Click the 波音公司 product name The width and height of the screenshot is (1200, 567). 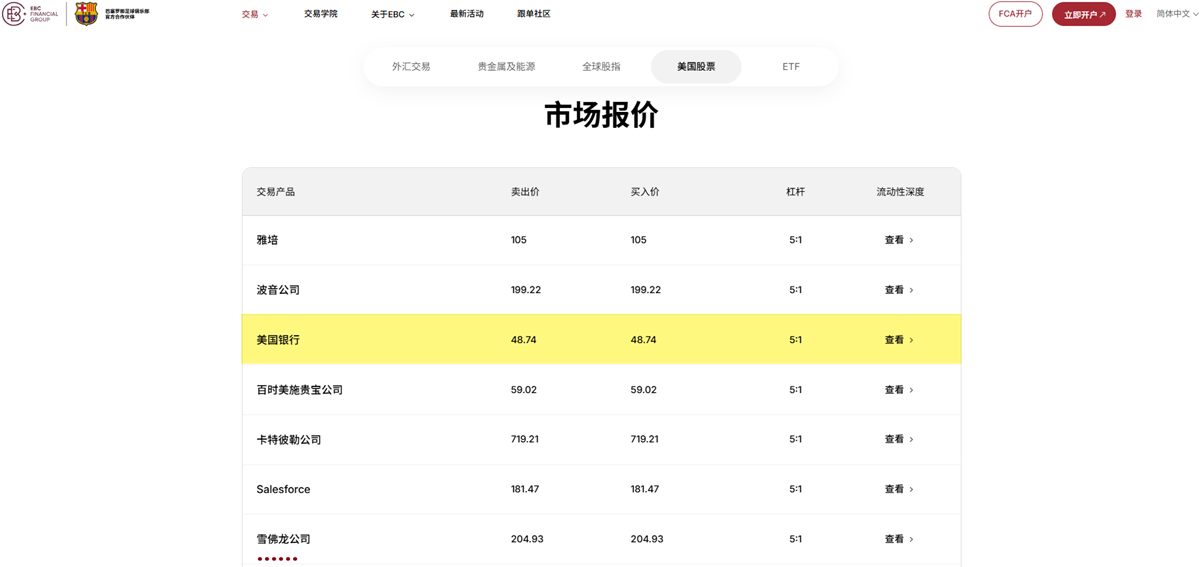tap(278, 290)
